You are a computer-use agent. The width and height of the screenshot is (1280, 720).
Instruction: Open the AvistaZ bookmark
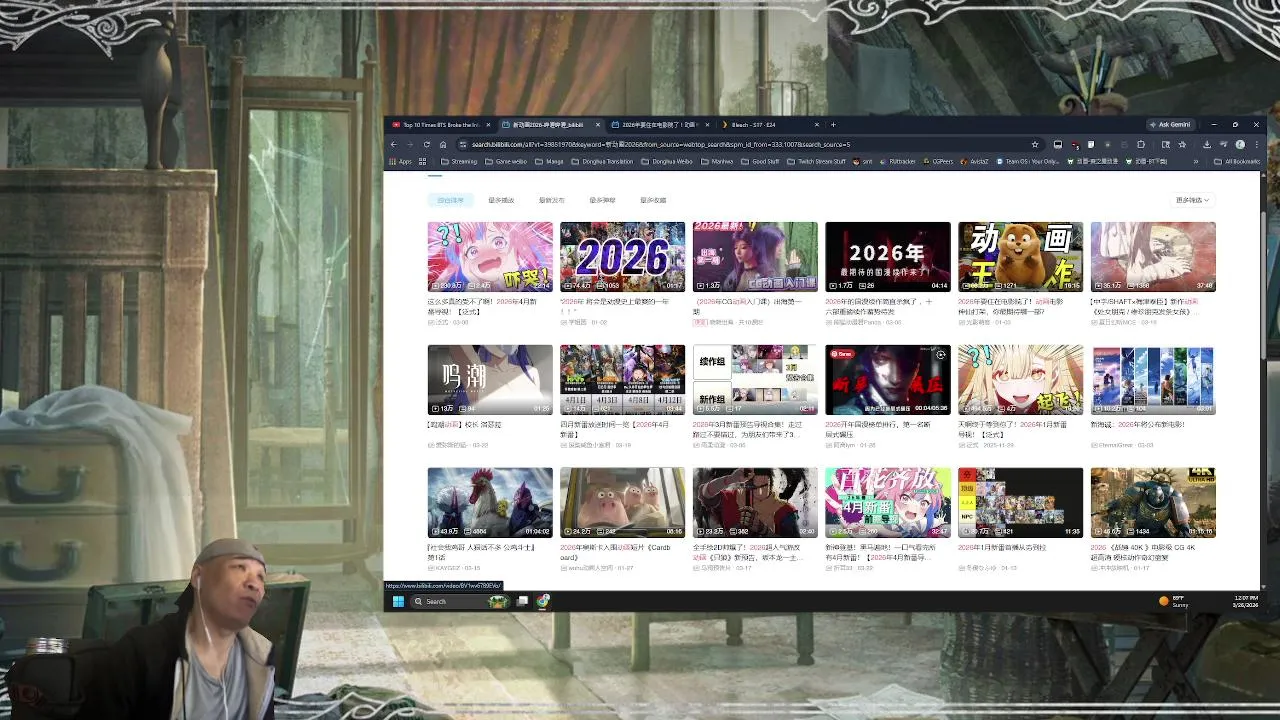975,161
